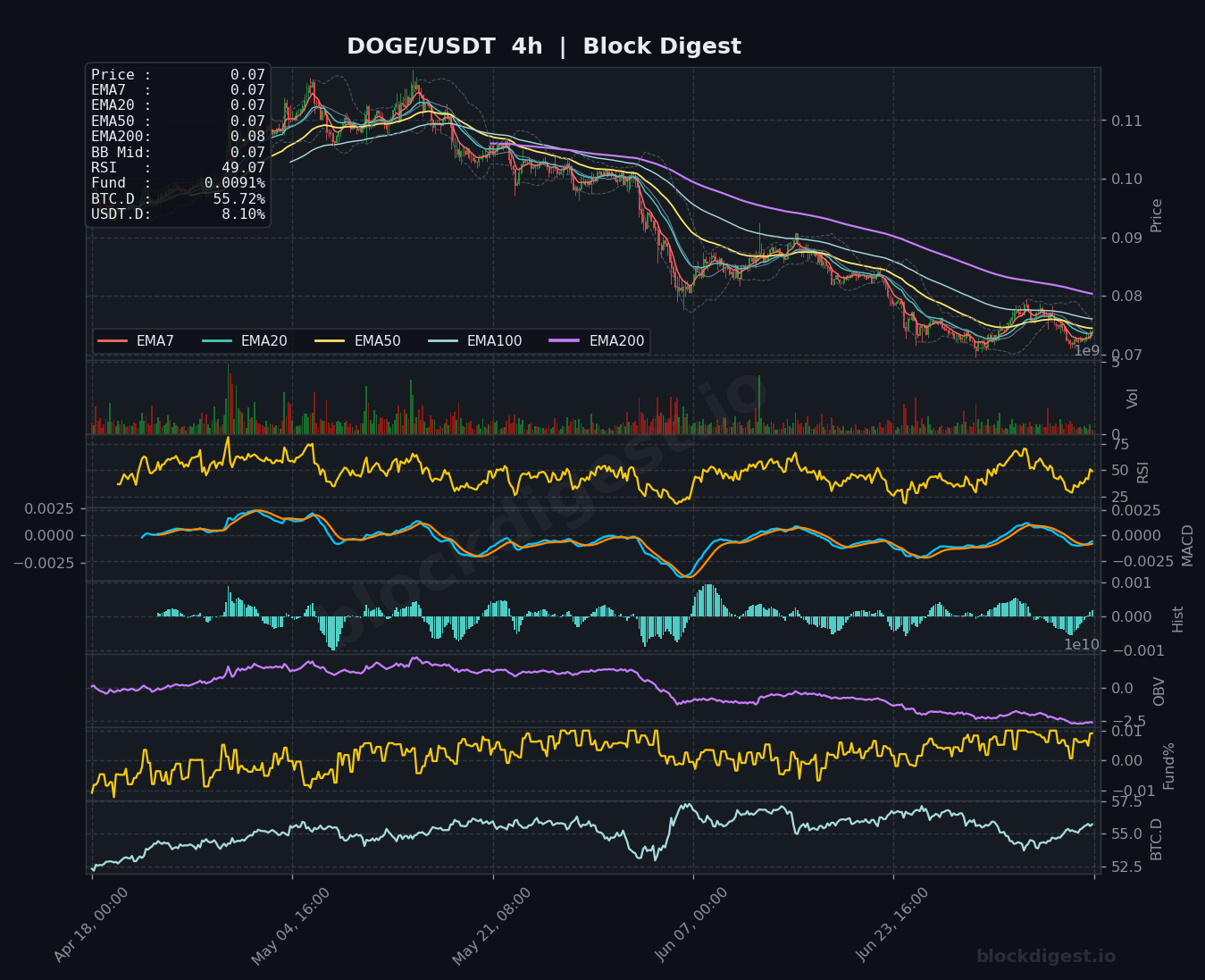1205x980 pixels.
Task: Click the EMA20 legend entry
Action: pos(245,341)
